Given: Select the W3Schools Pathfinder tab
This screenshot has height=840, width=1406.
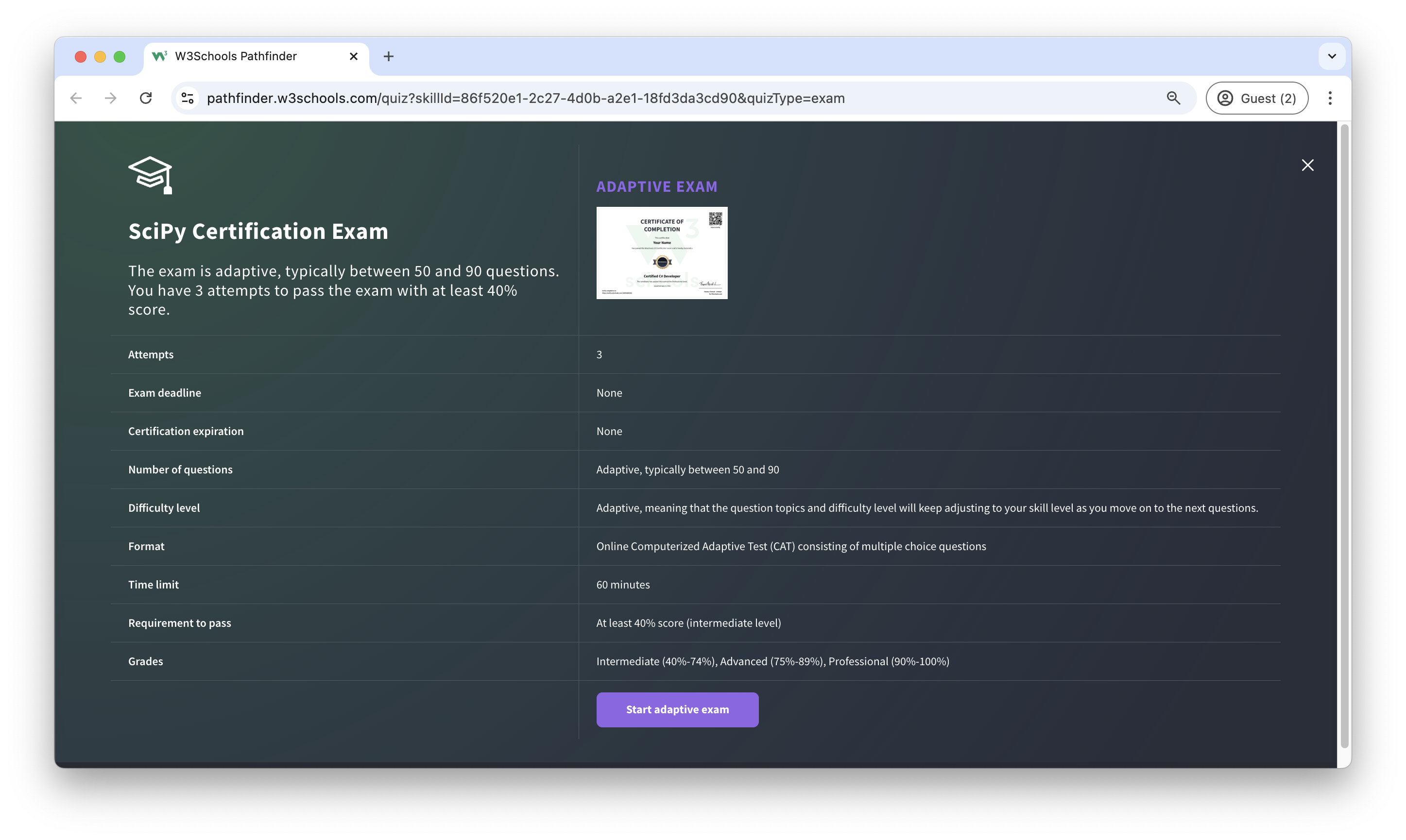Looking at the screenshot, I should point(243,57).
